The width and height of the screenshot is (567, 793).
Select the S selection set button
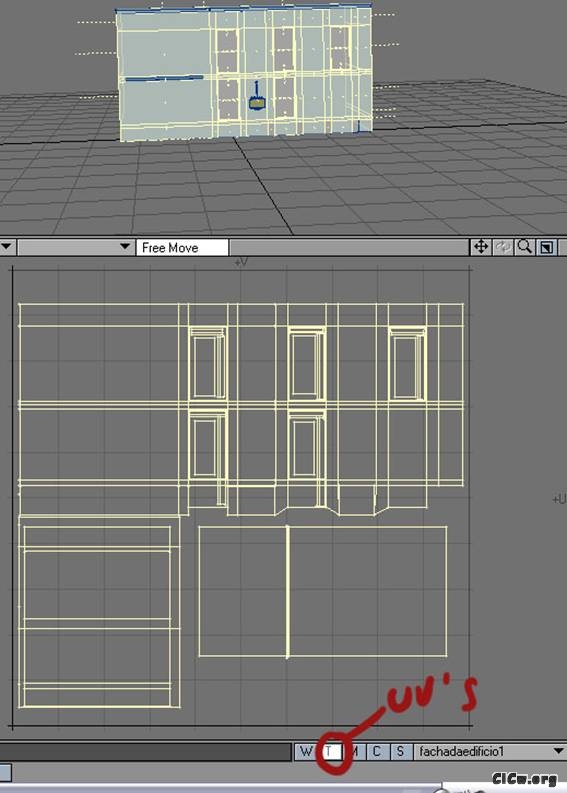[x=400, y=752]
